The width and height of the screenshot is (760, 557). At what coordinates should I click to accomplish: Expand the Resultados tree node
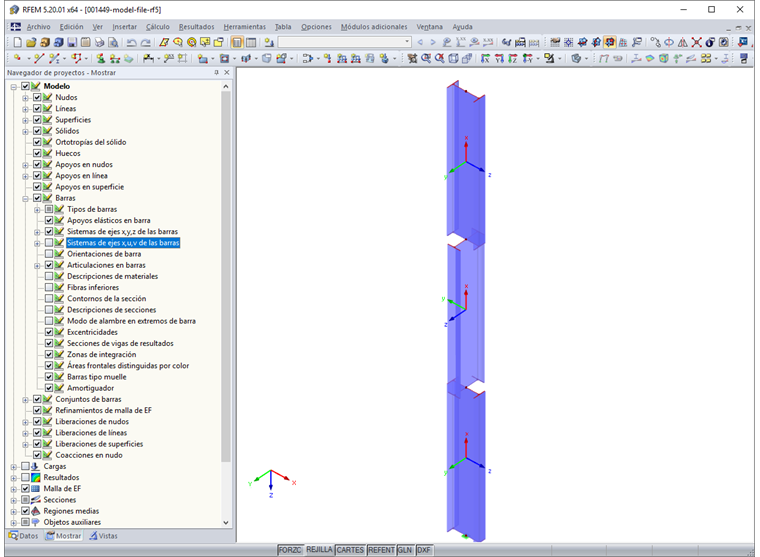pos(14,478)
